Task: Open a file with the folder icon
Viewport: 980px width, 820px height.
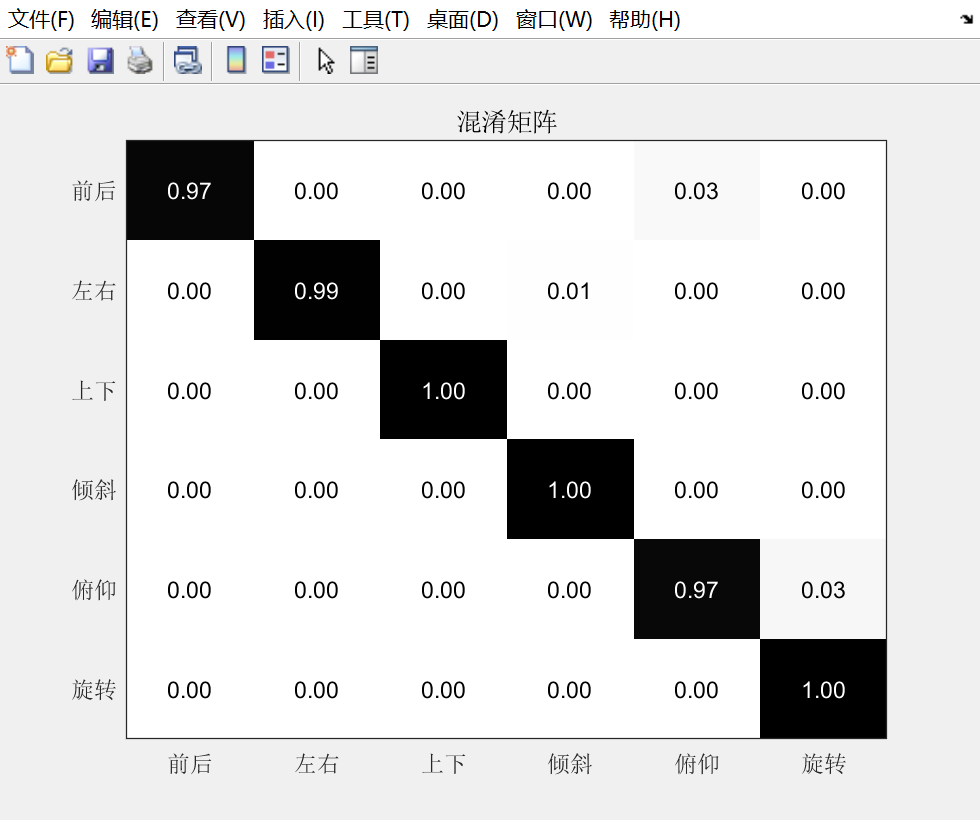Action: pyautogui.click(x=59, y=61)
